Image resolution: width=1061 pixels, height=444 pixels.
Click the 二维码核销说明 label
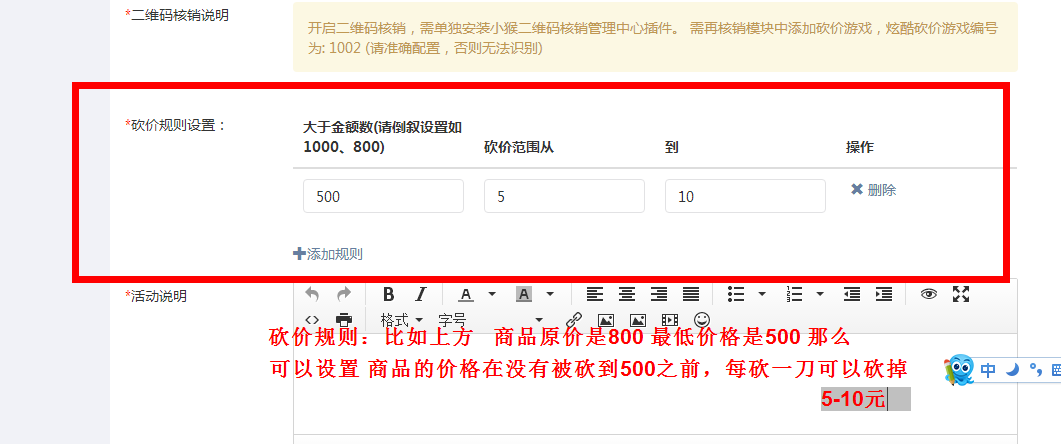(x=177, y=15)
